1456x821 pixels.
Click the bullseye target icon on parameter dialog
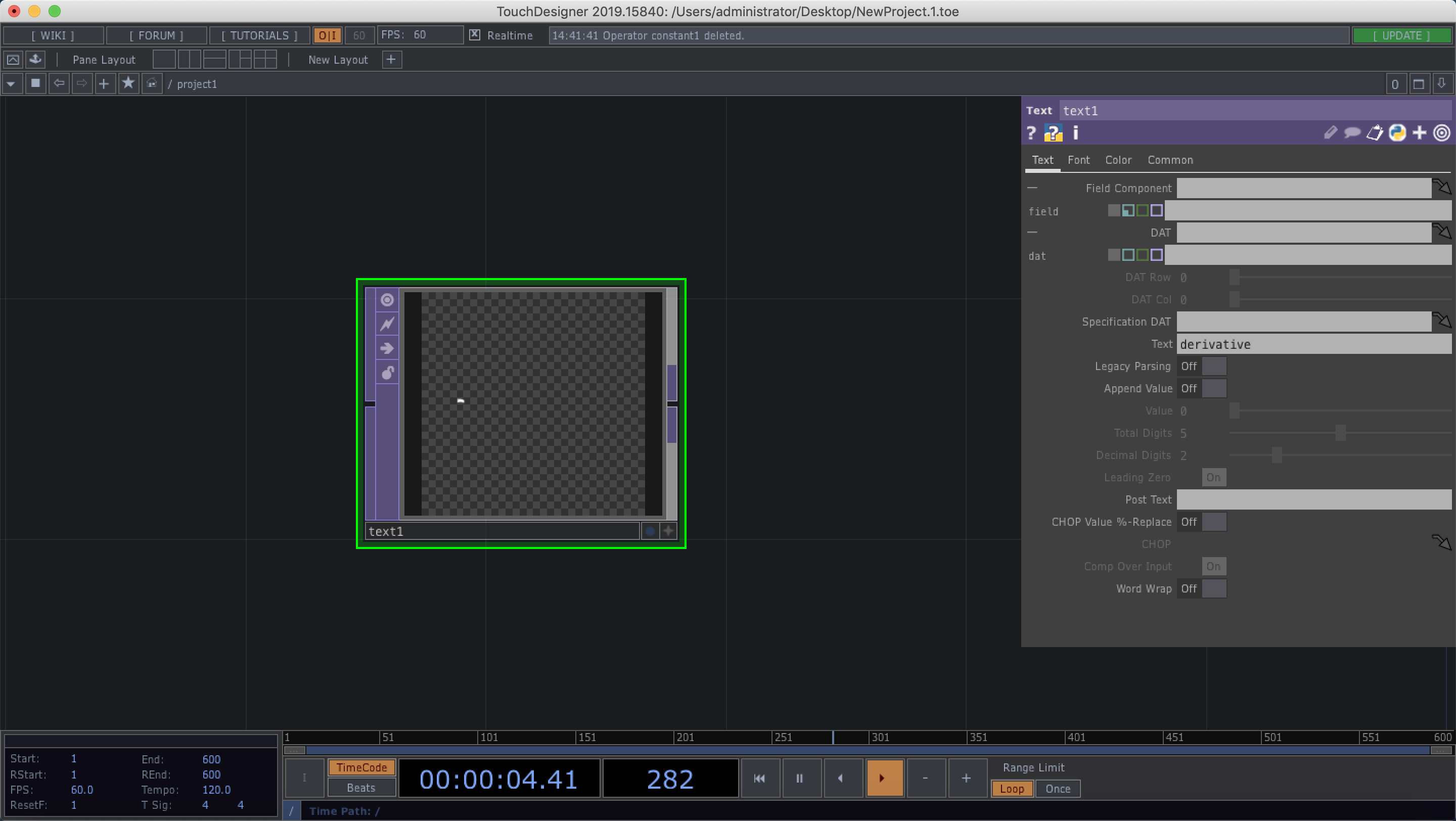coord(1441,132)
